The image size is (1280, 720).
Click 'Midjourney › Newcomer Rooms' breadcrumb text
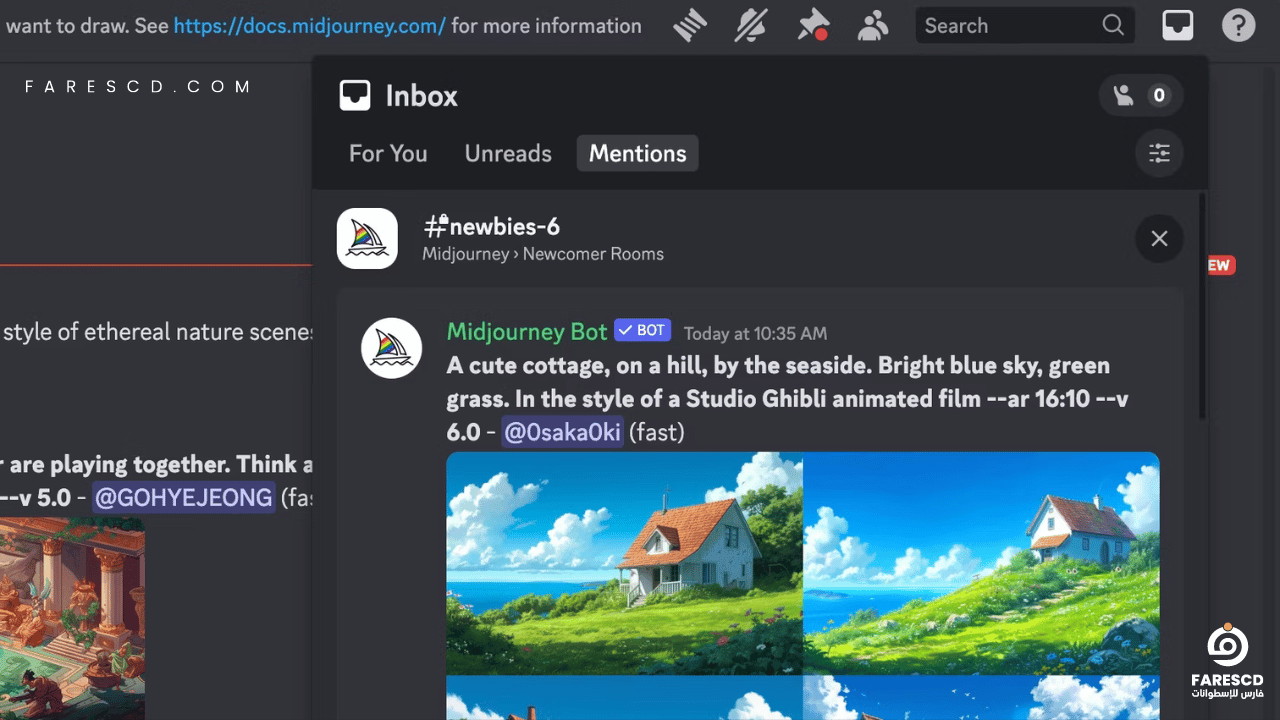[x=543, y=254]
